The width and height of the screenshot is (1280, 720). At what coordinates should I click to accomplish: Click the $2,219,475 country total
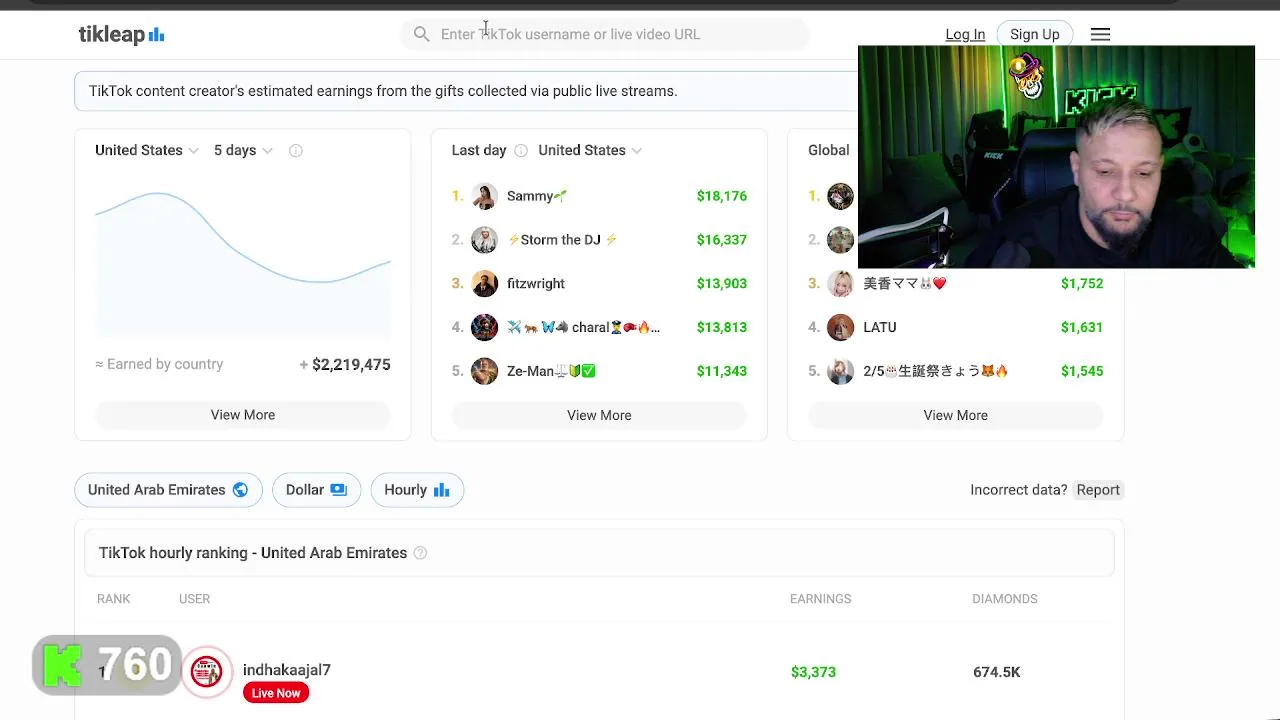[x=351, y=365]
